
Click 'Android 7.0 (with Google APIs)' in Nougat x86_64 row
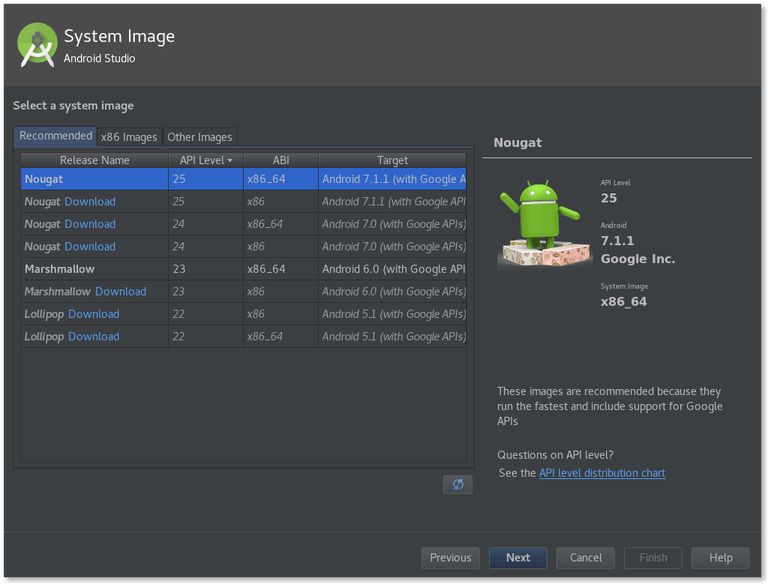(392, 224)
